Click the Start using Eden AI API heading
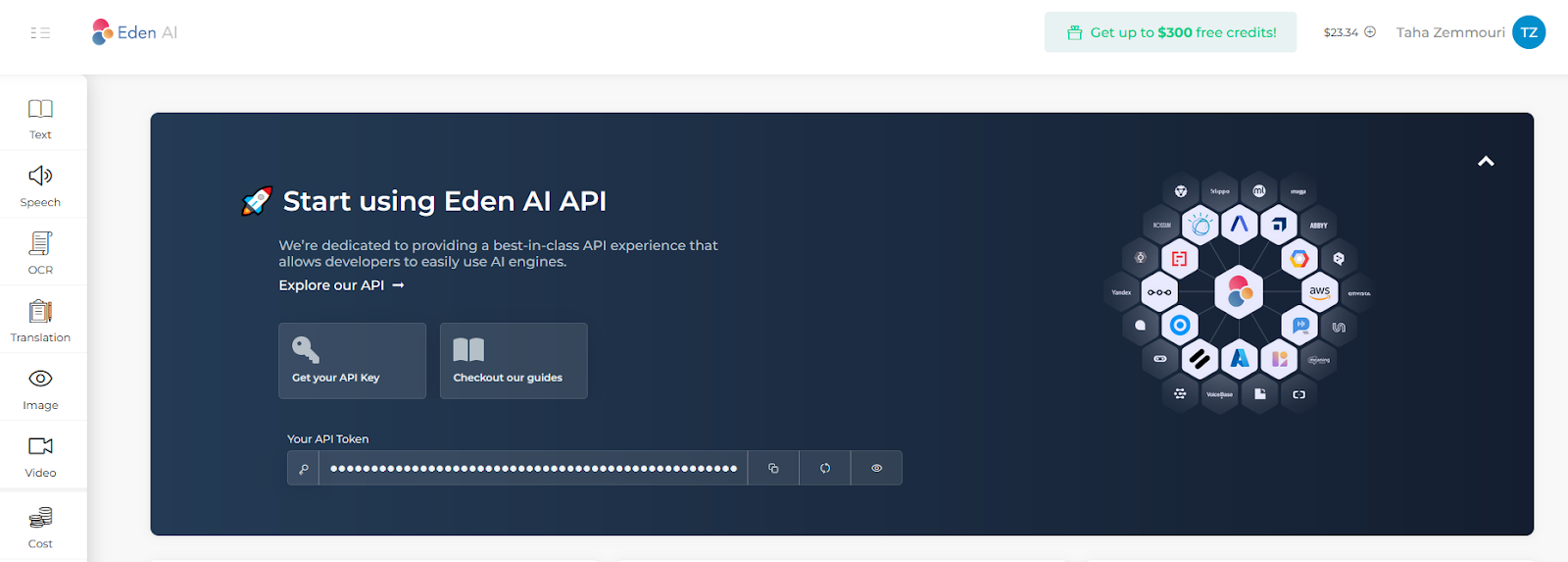Screen dimensions: 1568x562 click(x=444, y=201)
